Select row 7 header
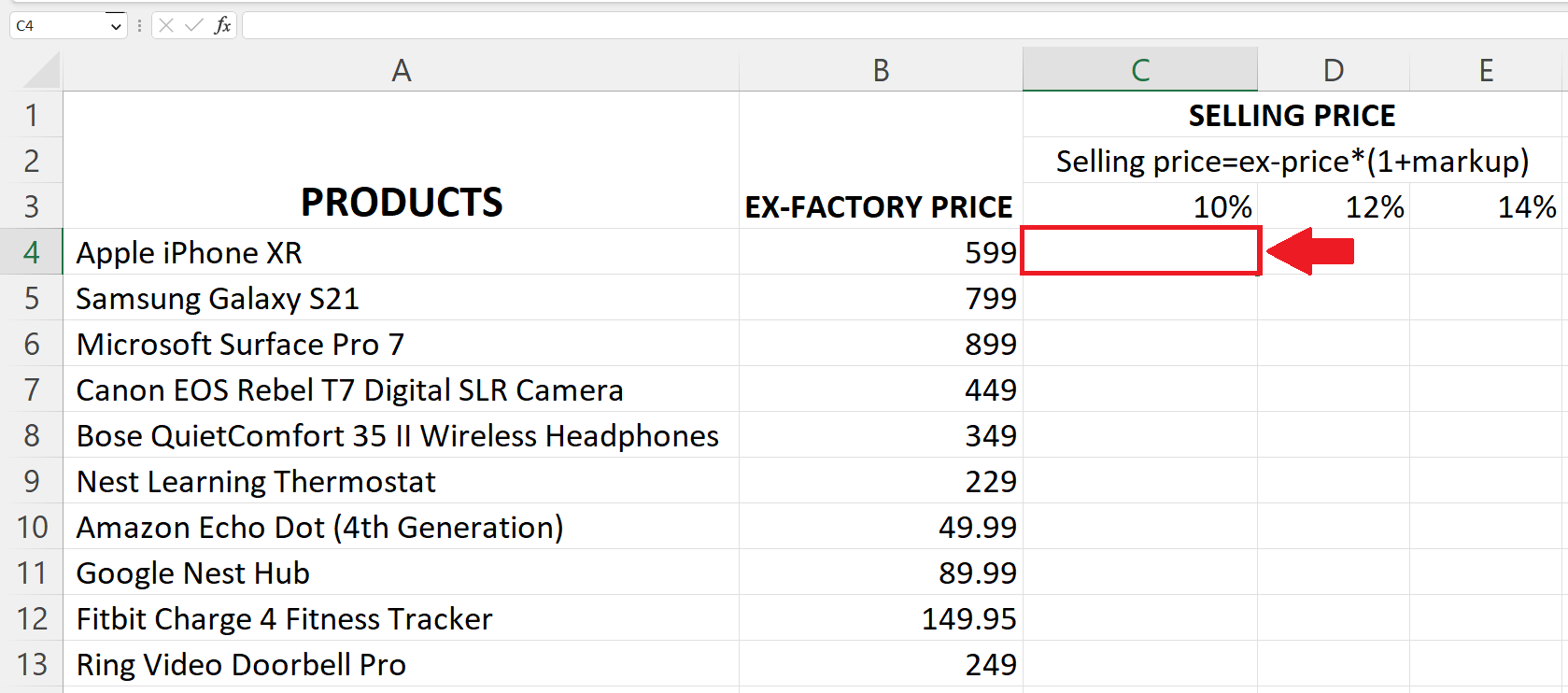The height and width of the screenshot is (693, 1568). 32,389
